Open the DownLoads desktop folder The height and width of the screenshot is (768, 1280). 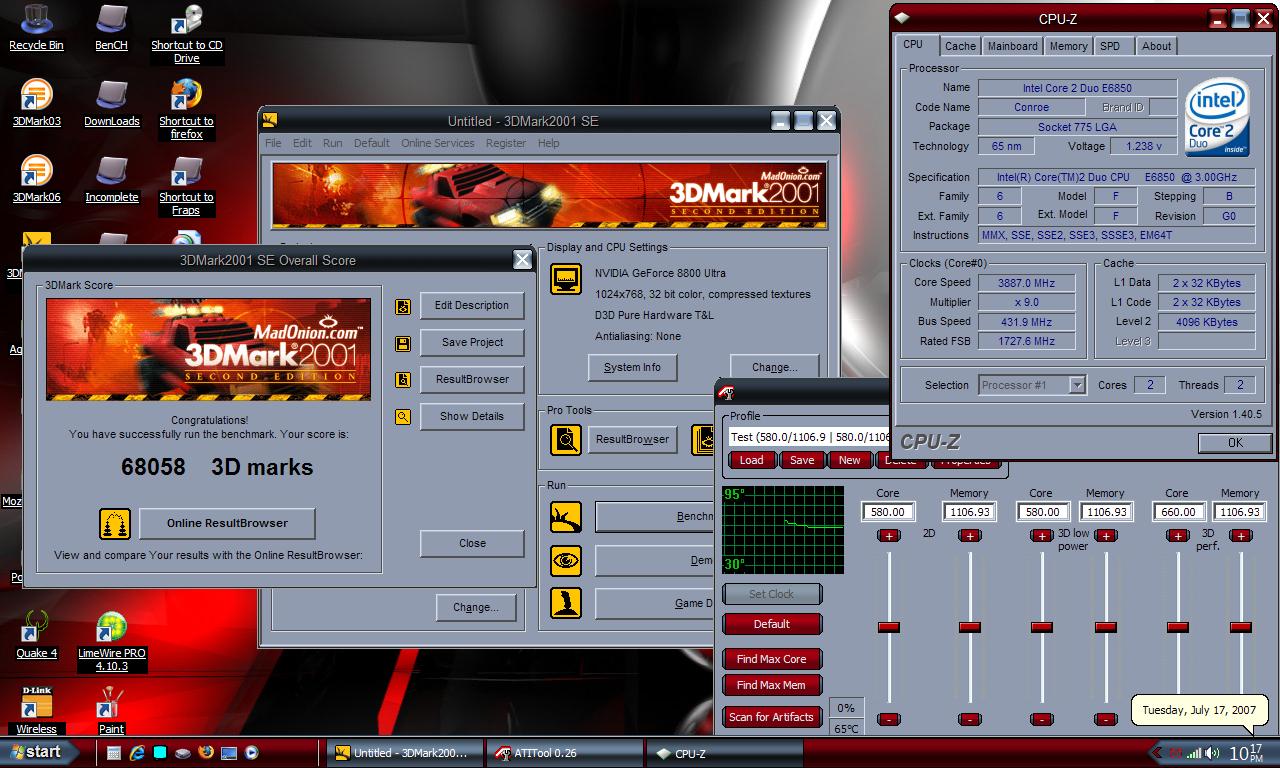[x=111, y=103]
